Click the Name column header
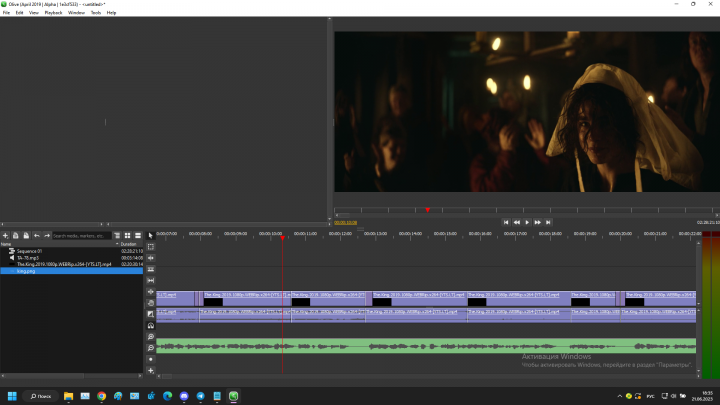The height and width of the screenshot is (405, 720). (60, 244)
